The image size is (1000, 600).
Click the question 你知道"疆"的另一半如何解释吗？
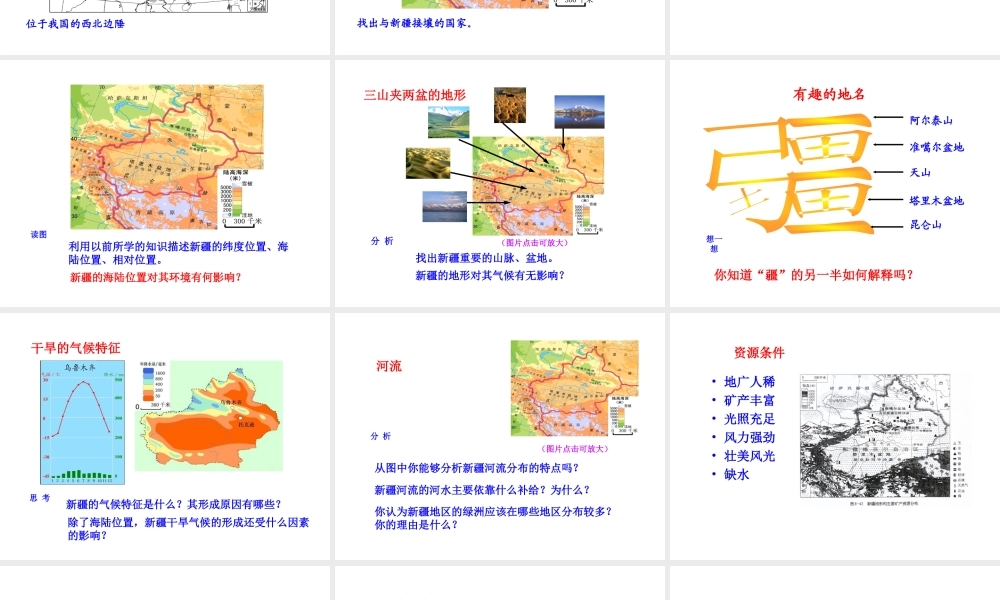[814, 275]
